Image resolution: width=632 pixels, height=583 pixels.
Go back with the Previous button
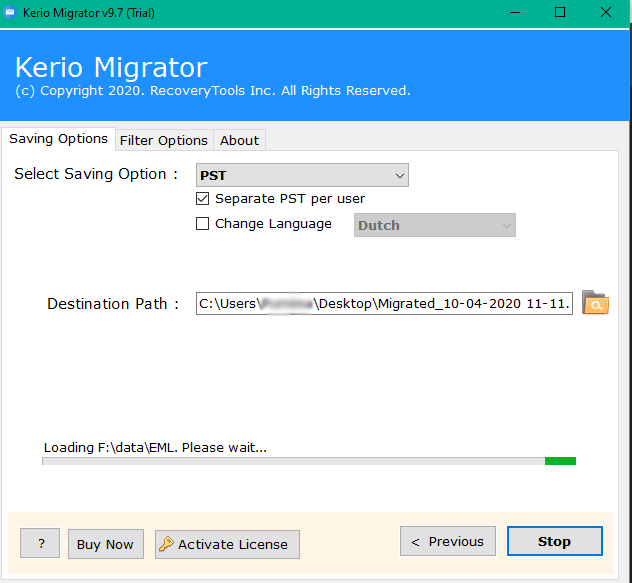point(448,541)
